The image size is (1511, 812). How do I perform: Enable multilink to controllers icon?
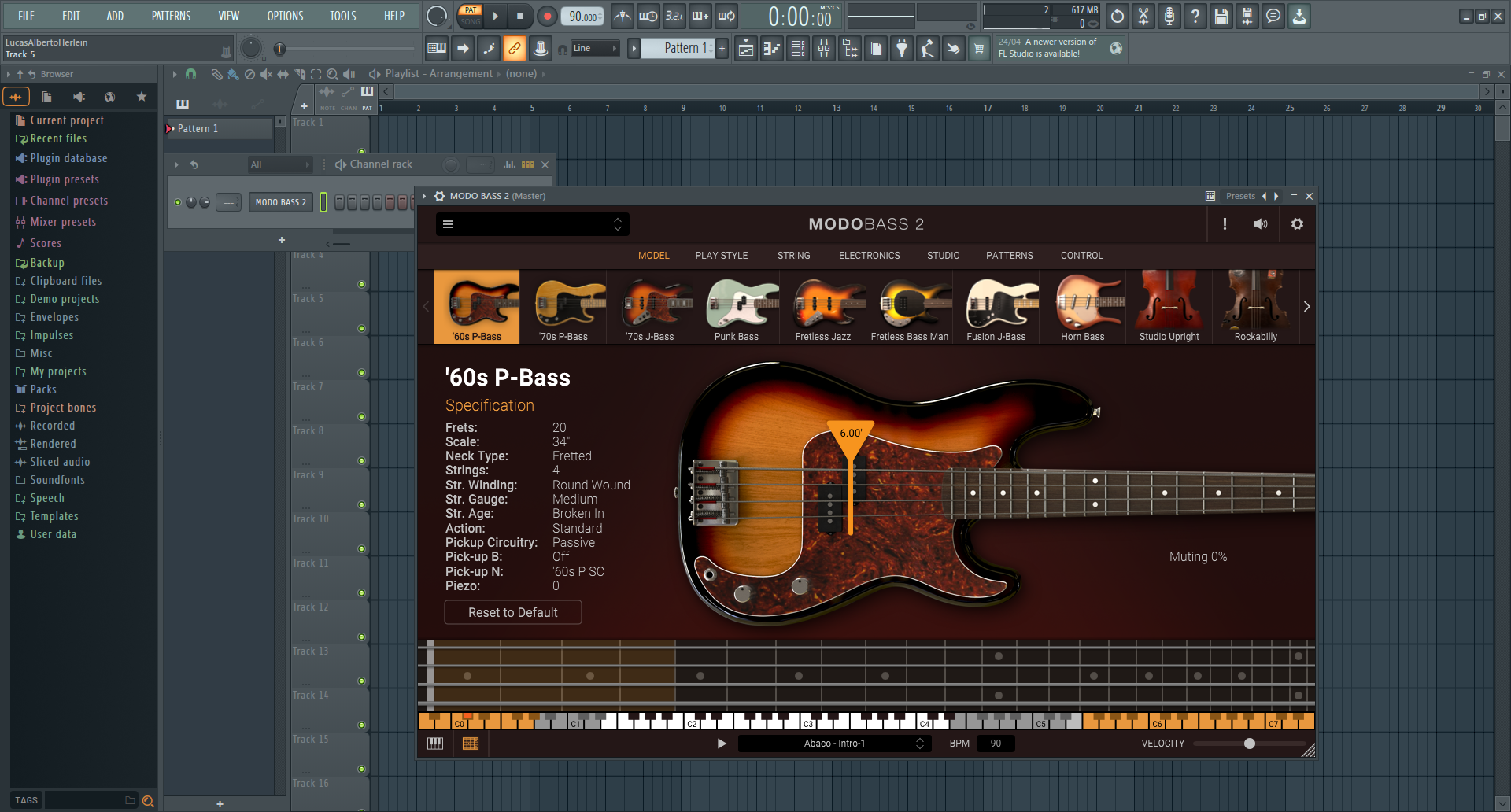point(514,49)
